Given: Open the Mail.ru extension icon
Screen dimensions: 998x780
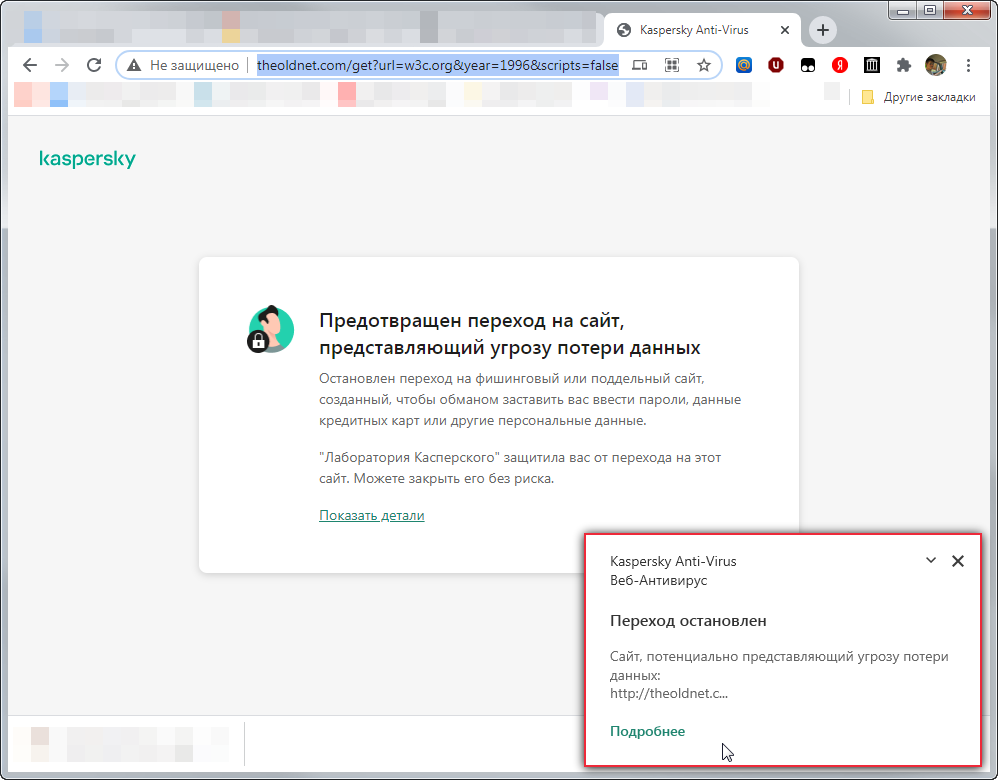Looking at the screenshot, I should pos(744,64).
